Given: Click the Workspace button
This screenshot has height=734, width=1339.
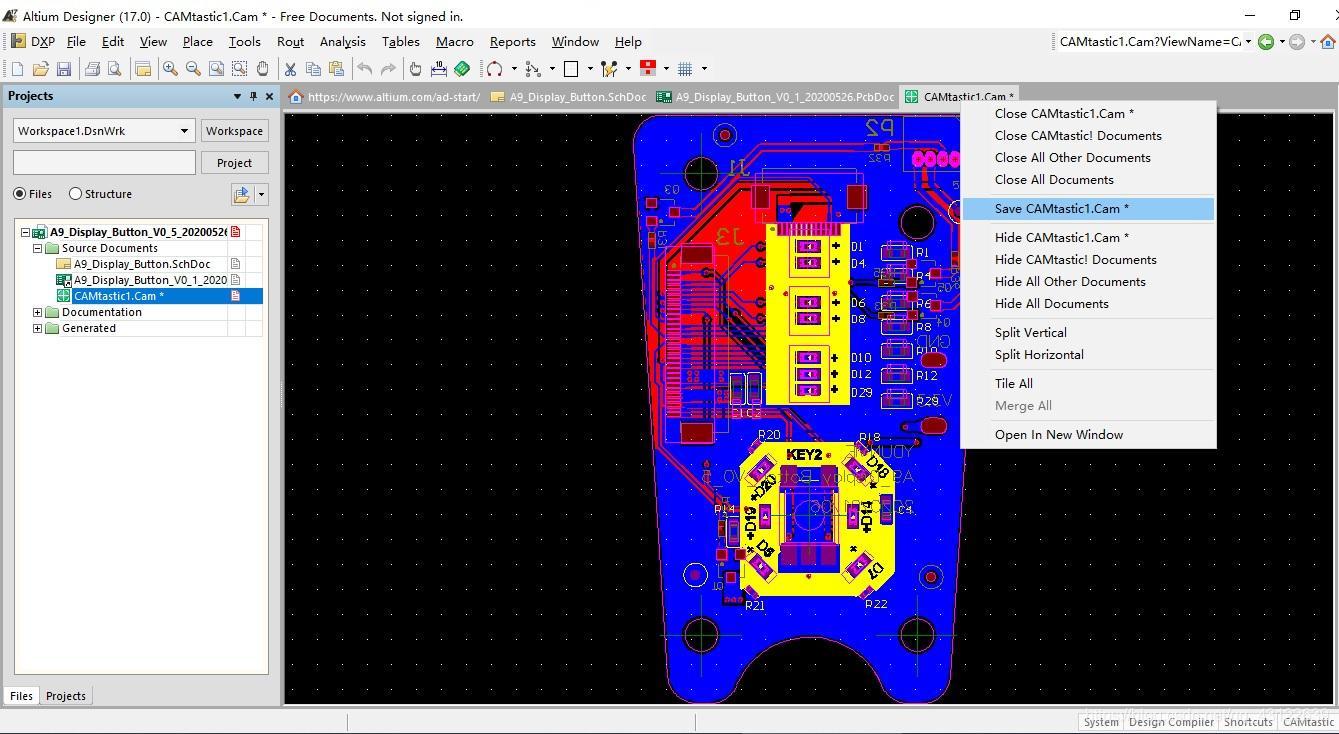Looking at the screenshot, I should 234,131.
